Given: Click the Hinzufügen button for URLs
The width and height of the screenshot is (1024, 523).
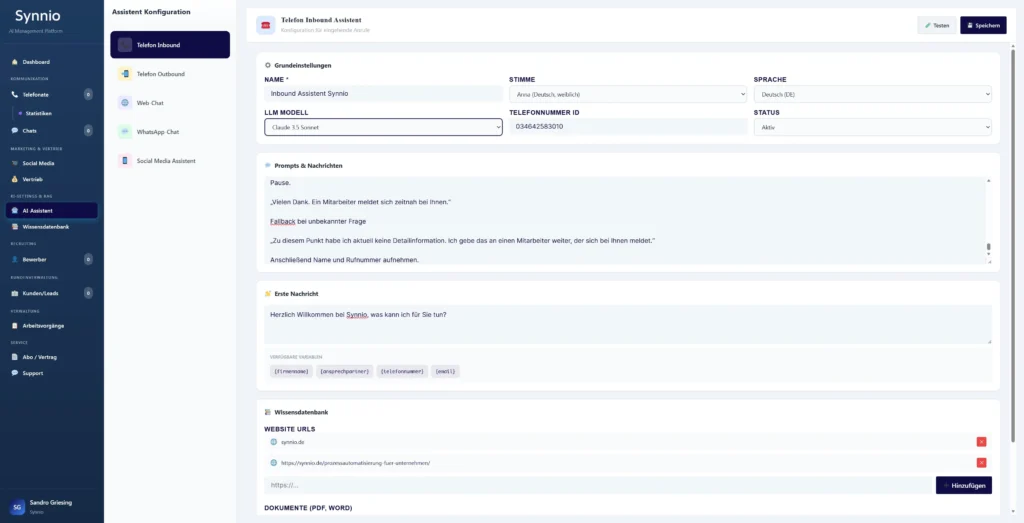Looking at the screenshot, I should click(x=963, y=485).
